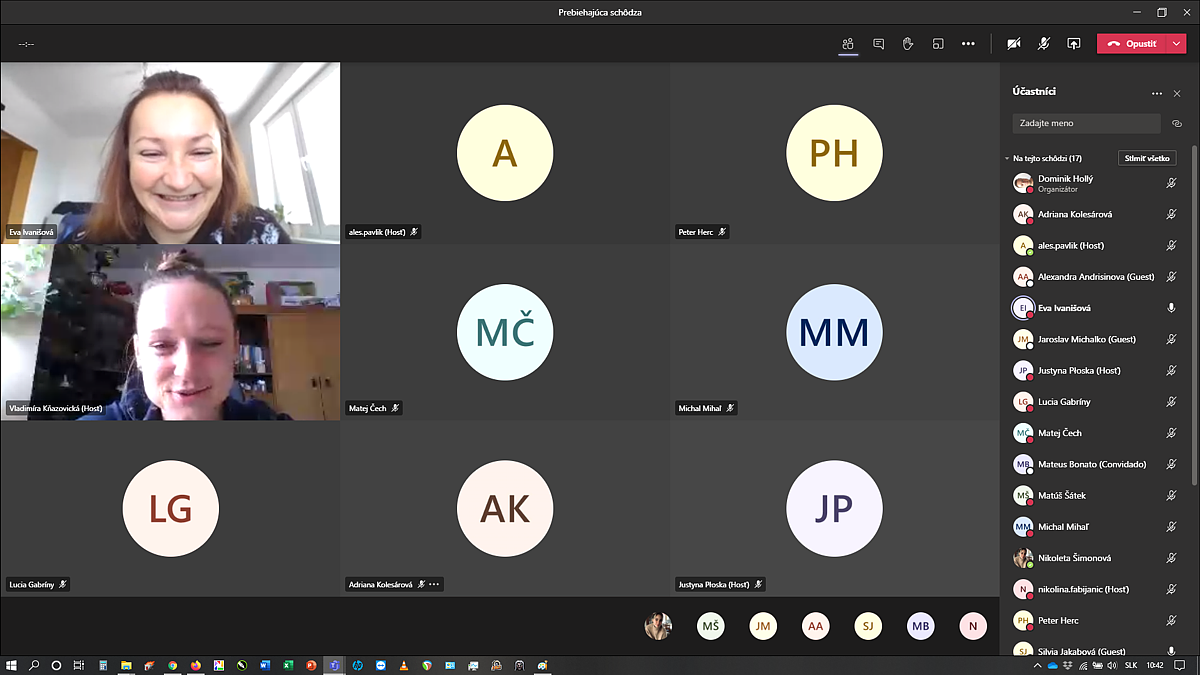Open more actions ellipsis in meeting toolbar
This screenshot has width=1200, height=675.
pyautogui.click(x=968, y=44)
